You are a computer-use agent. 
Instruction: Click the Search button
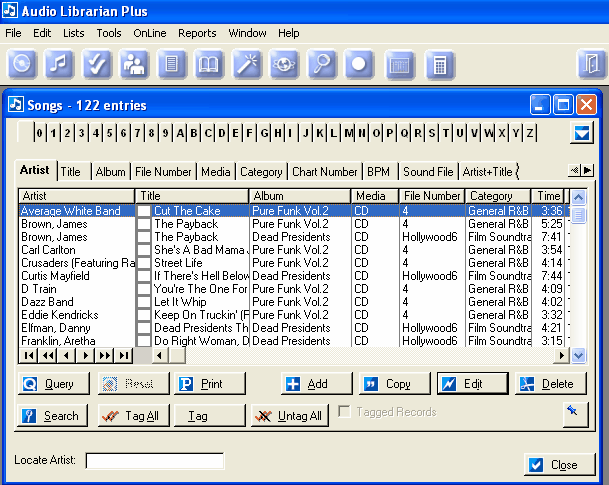tap(52, 415)
